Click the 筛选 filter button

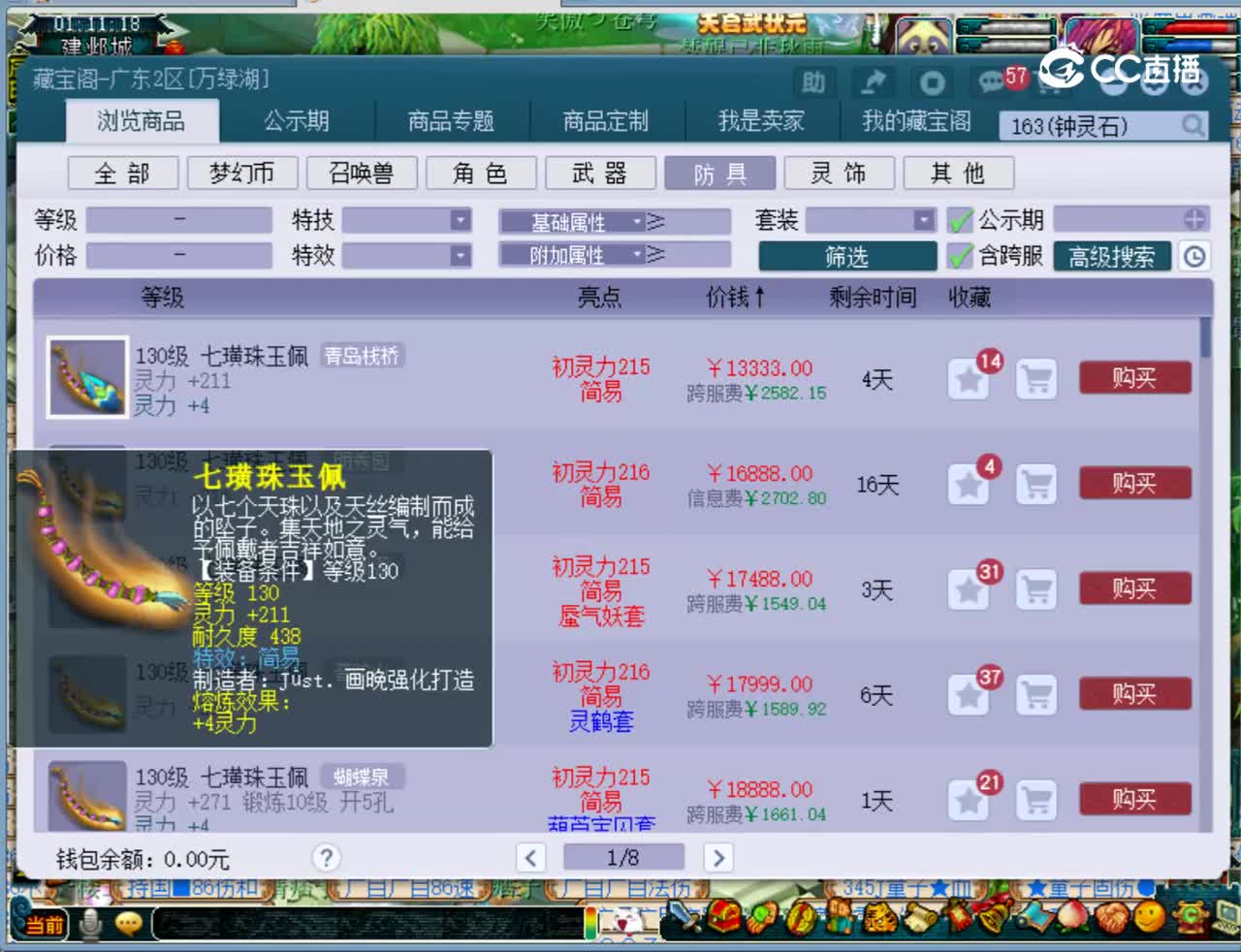click(x=847, y=256)
